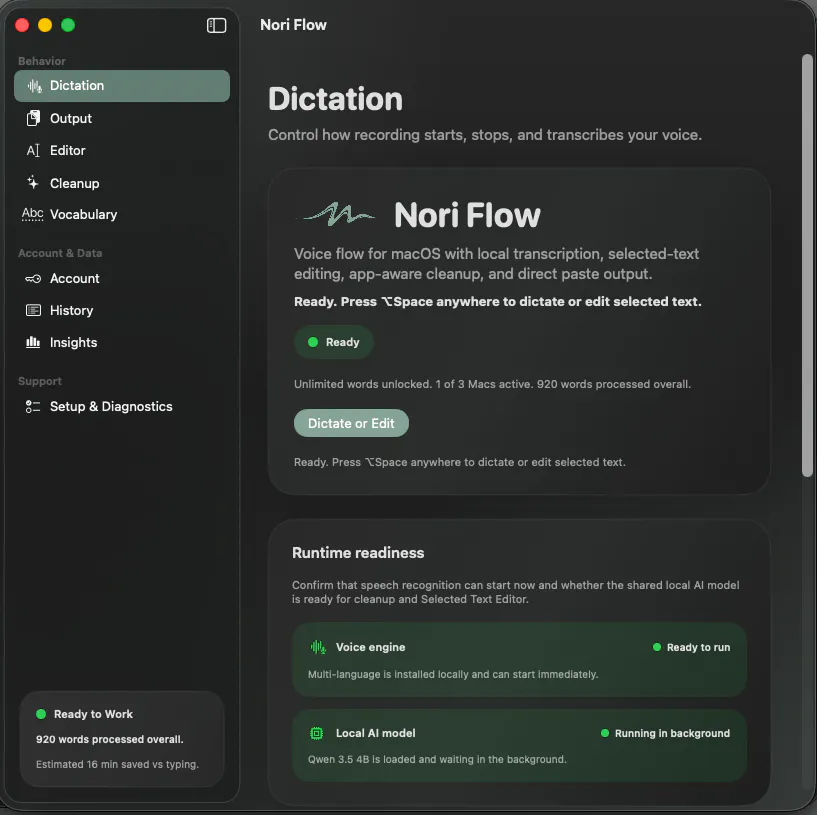The width and height of the screenshot is (817, 815).
Task: Click "920 words processed overall." in sidebar
Action: click(x=109, y=739)
